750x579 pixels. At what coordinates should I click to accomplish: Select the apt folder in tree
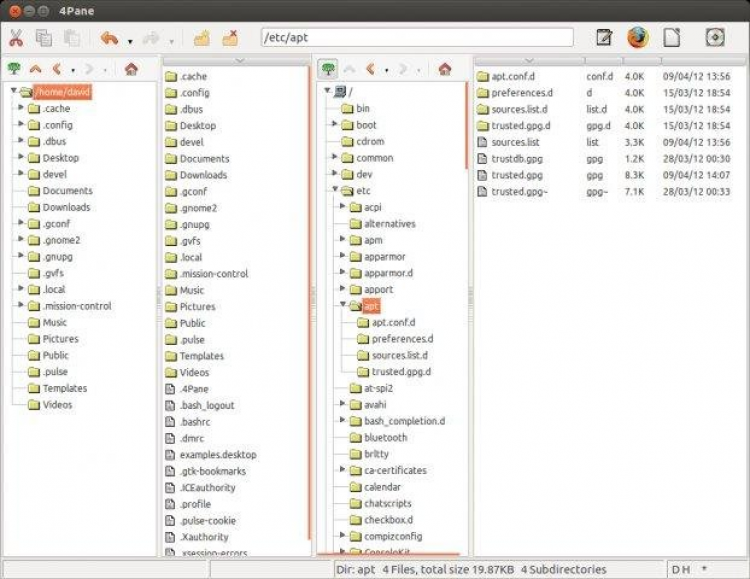pos(371,306)
